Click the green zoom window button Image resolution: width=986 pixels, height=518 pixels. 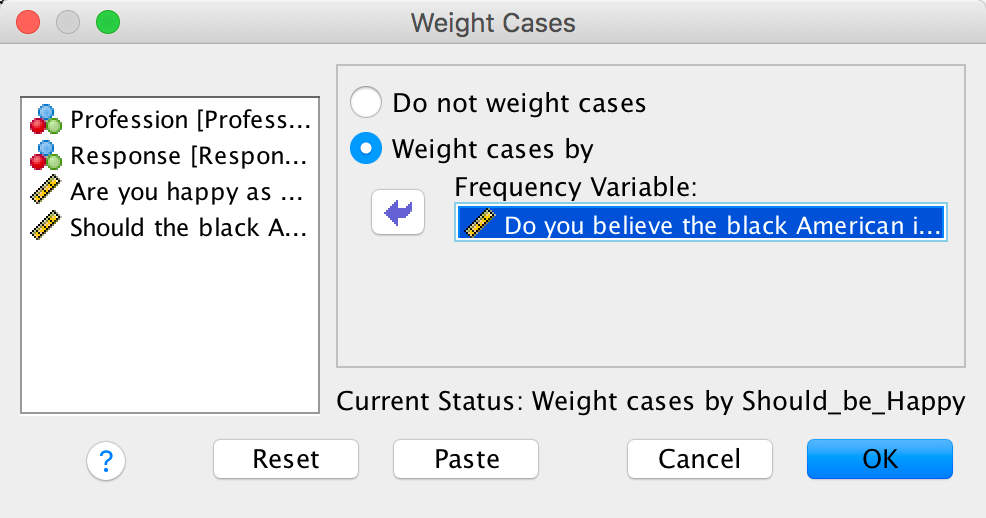[x=107, y=22]
